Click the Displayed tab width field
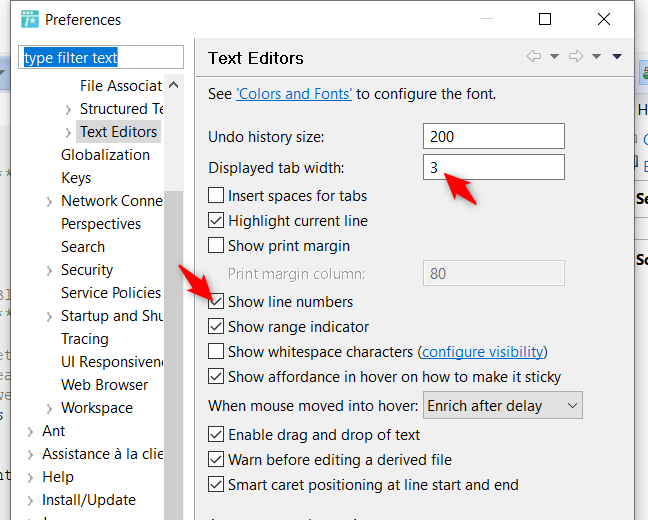This screenshot has height=520, width=648. point(493,167)
